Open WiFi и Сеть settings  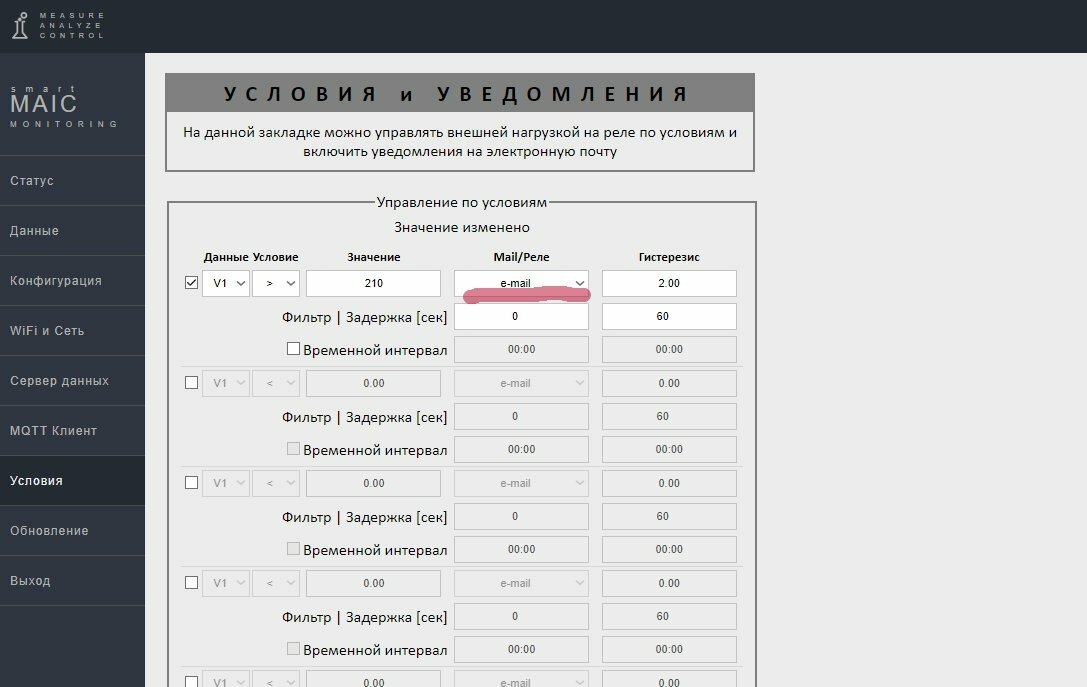pyautogui.click(x=72, y=330)
